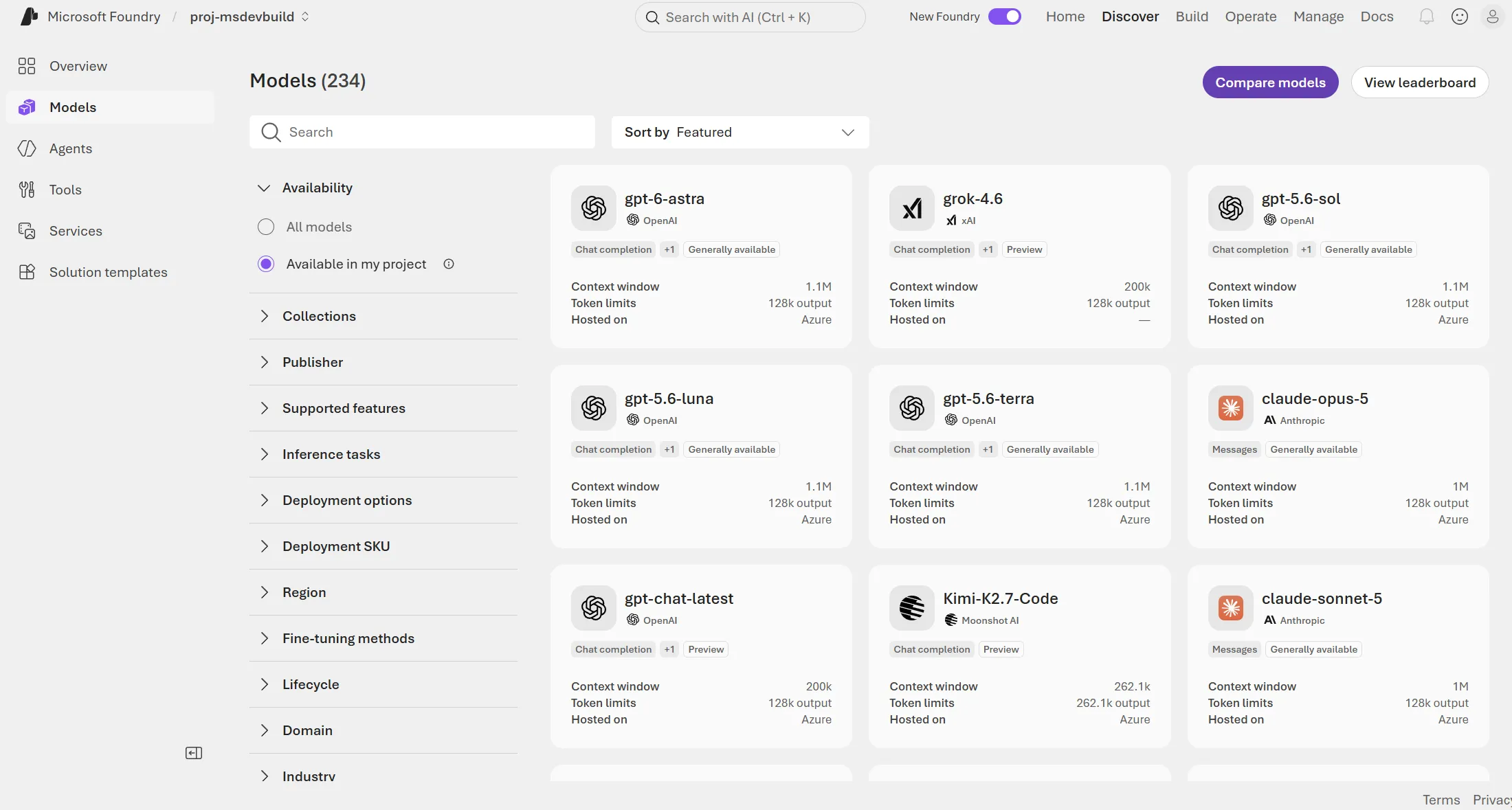Click the Models cube icon in sidebar
This screenshot has height=810, width=1512.
(x=27, y=107)
